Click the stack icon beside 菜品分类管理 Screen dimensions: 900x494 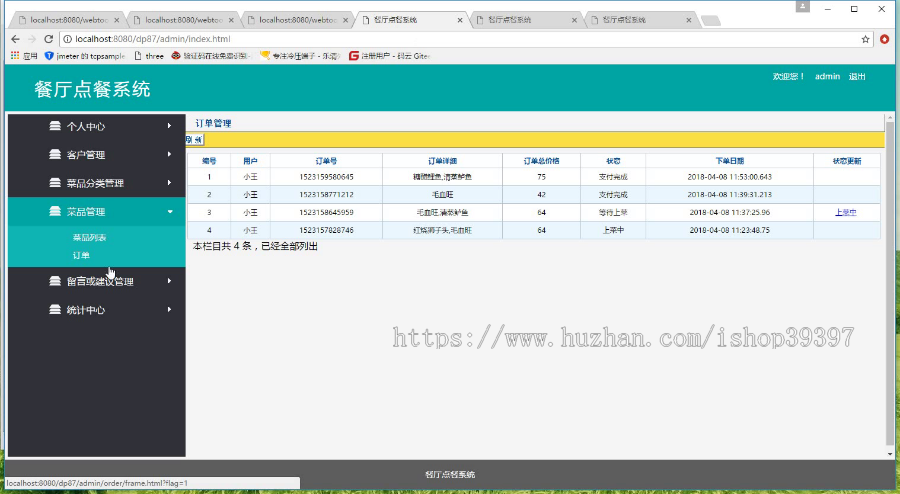pyautogui.click(x=55, y=182)
